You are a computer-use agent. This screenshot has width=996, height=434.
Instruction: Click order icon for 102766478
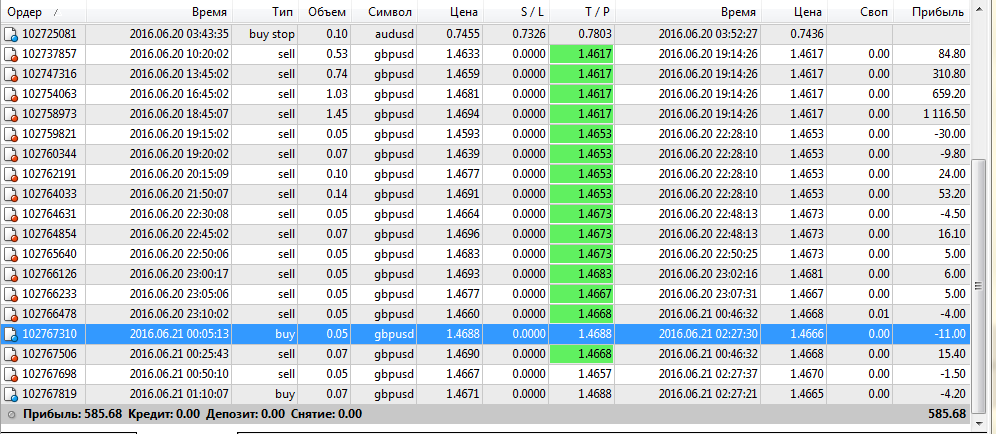11,314
